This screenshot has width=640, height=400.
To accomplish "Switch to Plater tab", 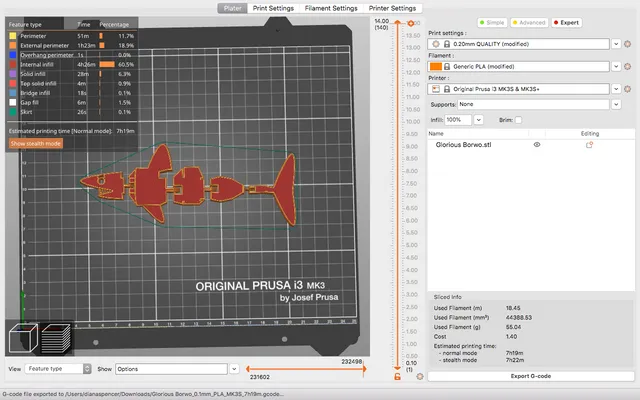I will coord(232,8).
